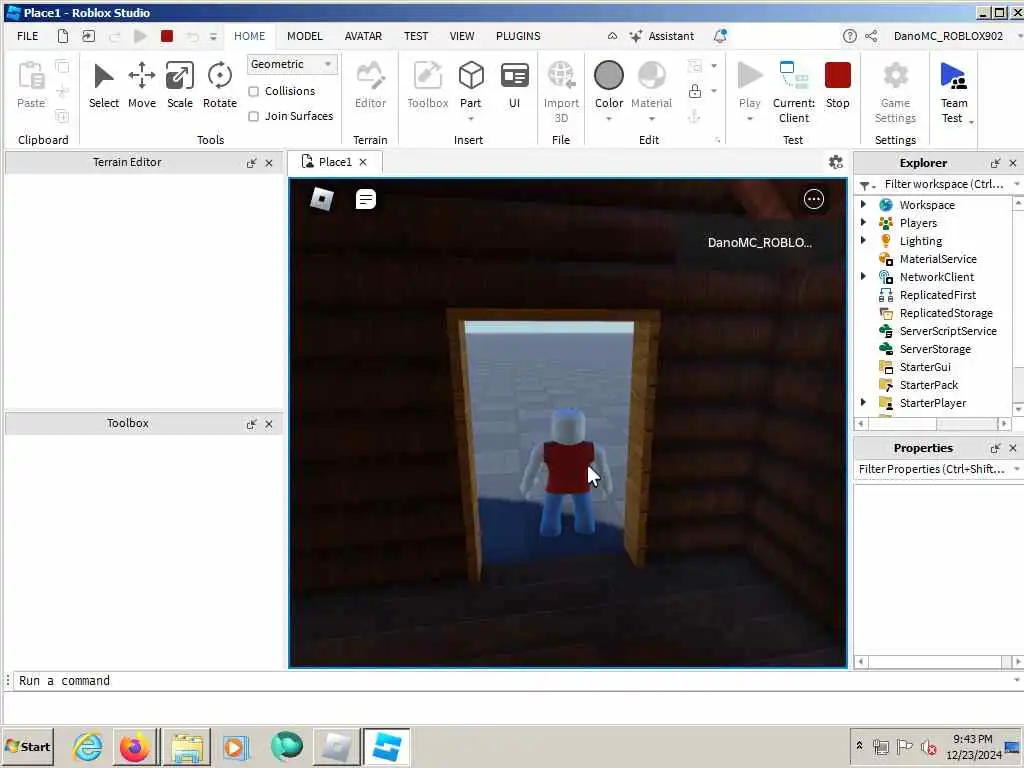Toggle Current: Client view
Image resolution: width=1024 pixels, height=768 pixels.
[793, 92]
